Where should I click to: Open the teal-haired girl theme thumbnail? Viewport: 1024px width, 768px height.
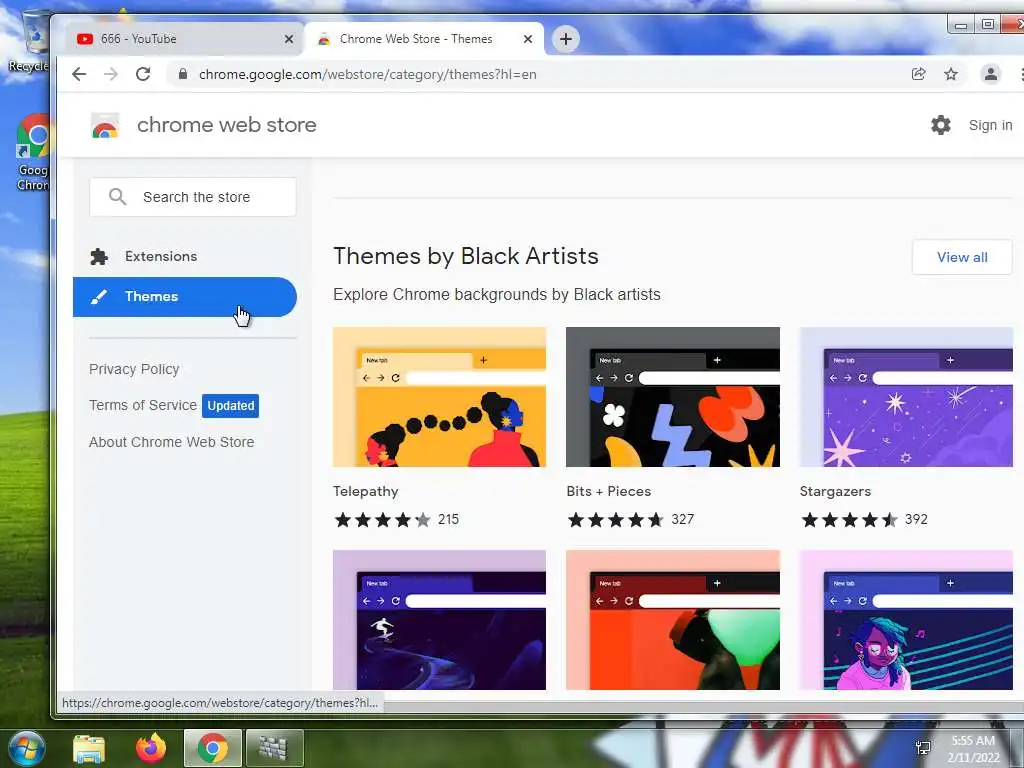coord(906,620)
